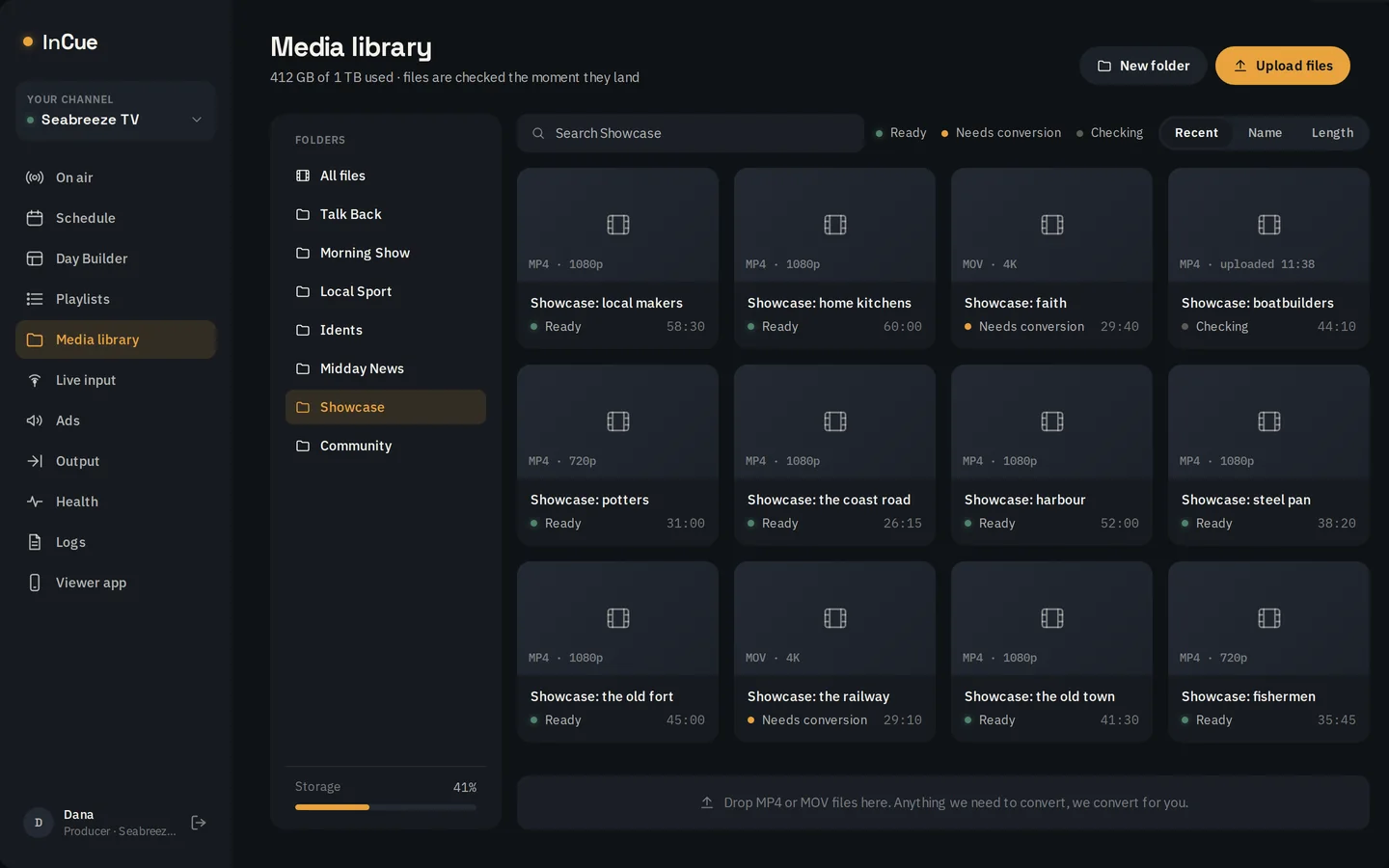Click the Schedule calendar icon
Image resolution: width=1389 pixels, height=868 pixels.
click(35, 218)
